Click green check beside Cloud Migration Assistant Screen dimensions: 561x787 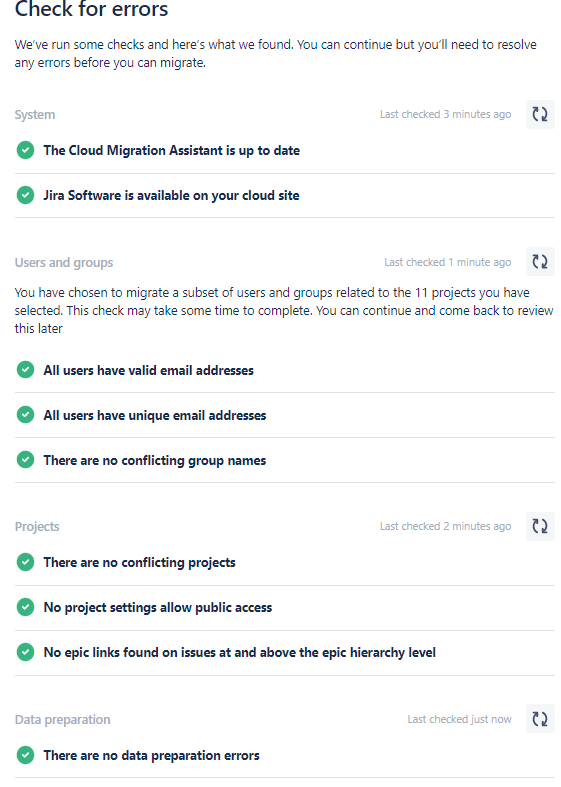[26, 150]
